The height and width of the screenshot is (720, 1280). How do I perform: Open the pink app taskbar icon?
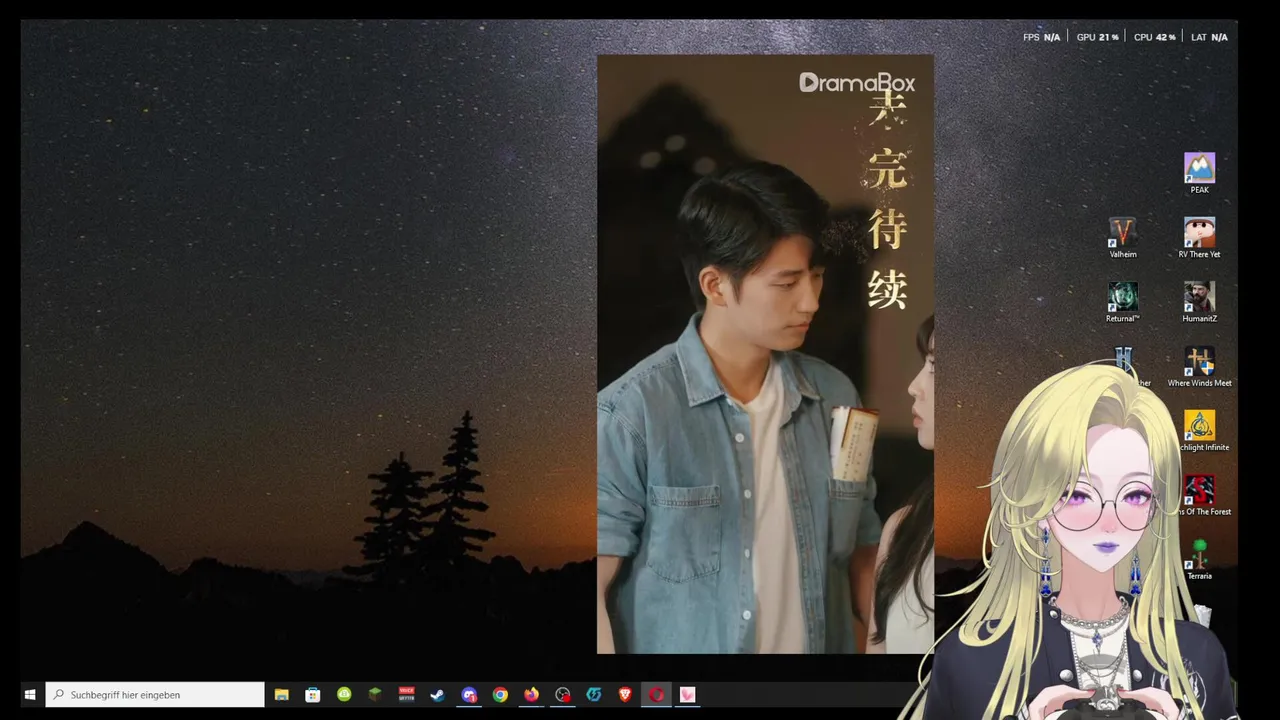pyautogui.click(x=687, y=694)
